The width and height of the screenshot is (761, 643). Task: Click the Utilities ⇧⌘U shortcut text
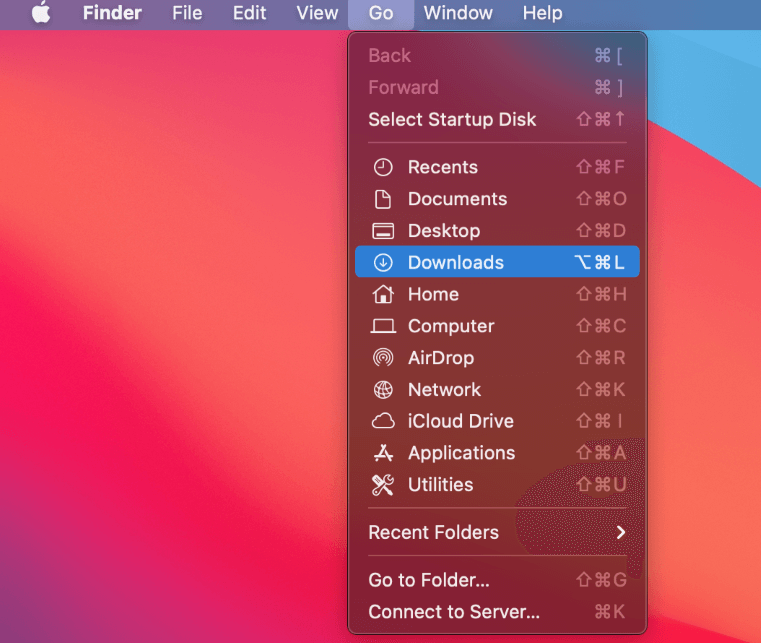click(x=601, y=485)
